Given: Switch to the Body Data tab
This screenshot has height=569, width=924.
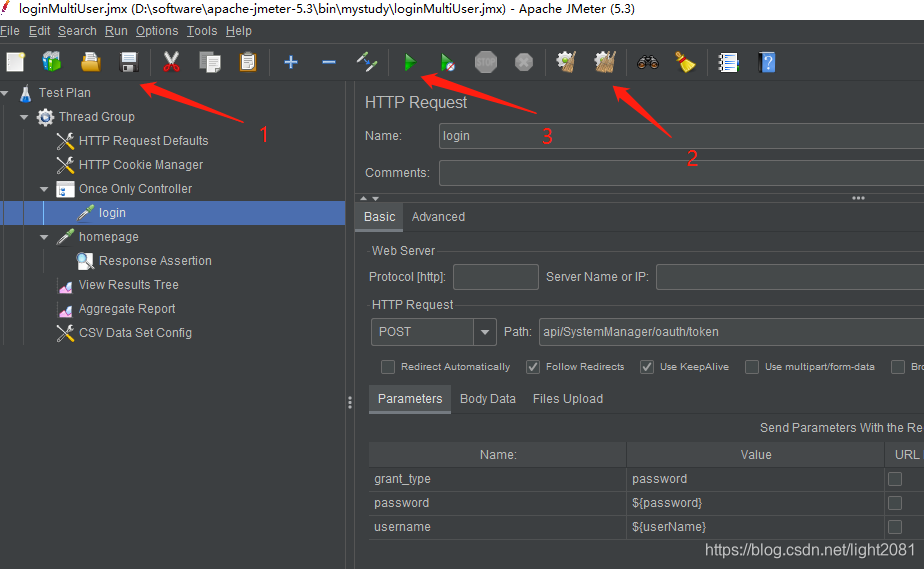Looking at the screenshot, I should click(x=487, y=399).
